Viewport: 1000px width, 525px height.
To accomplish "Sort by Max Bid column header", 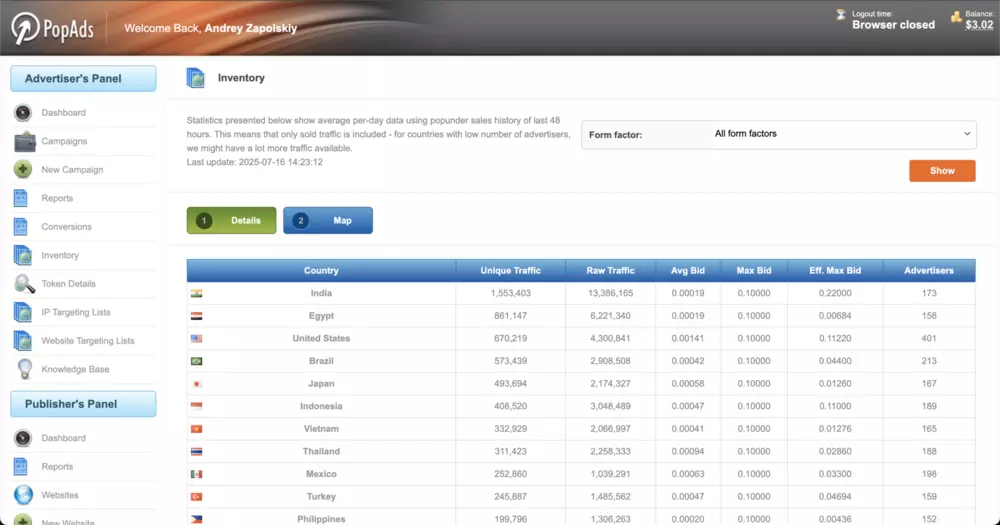I will [x=754, y=270].
